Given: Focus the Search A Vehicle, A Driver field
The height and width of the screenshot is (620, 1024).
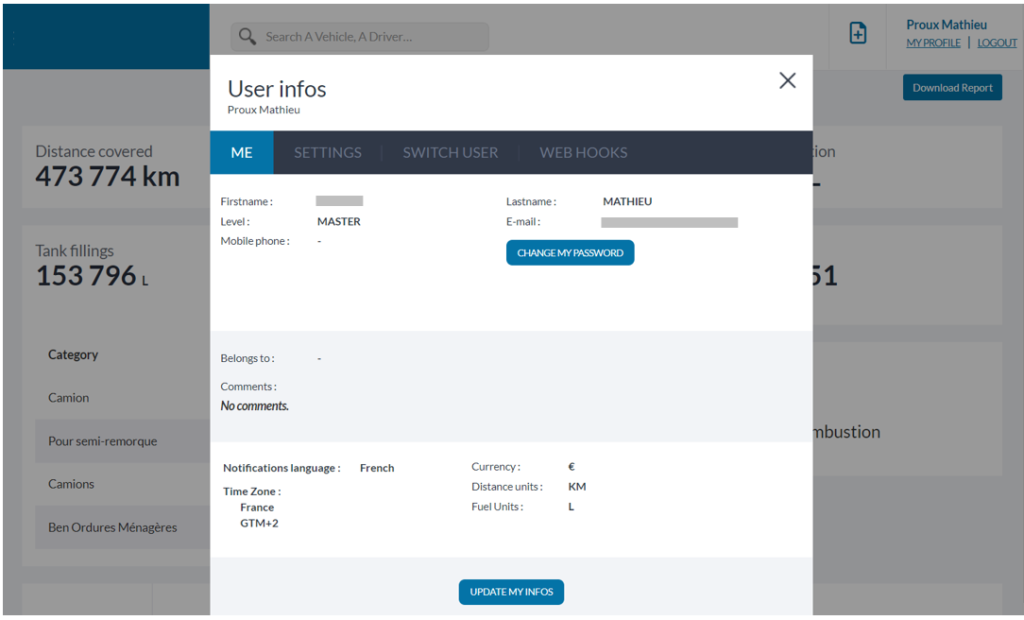Looking at the screenshot, I should click(x=370, y=37).
